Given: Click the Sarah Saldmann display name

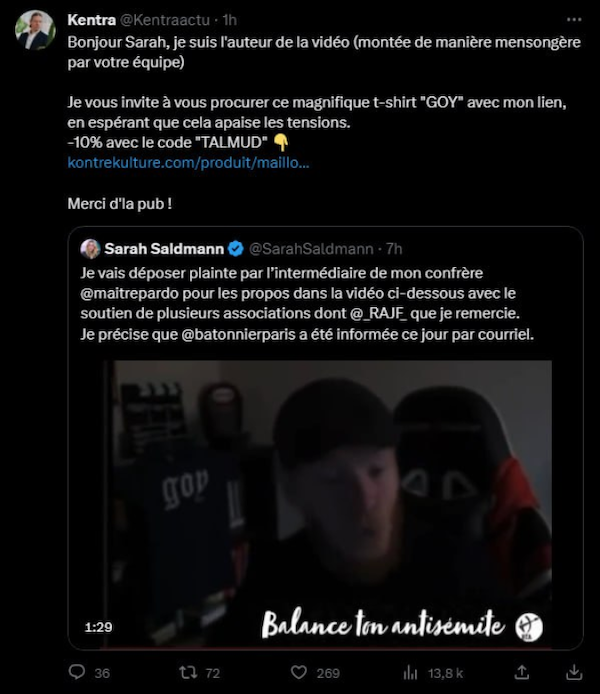Looking at the screenshot, I should click(164, 249).
